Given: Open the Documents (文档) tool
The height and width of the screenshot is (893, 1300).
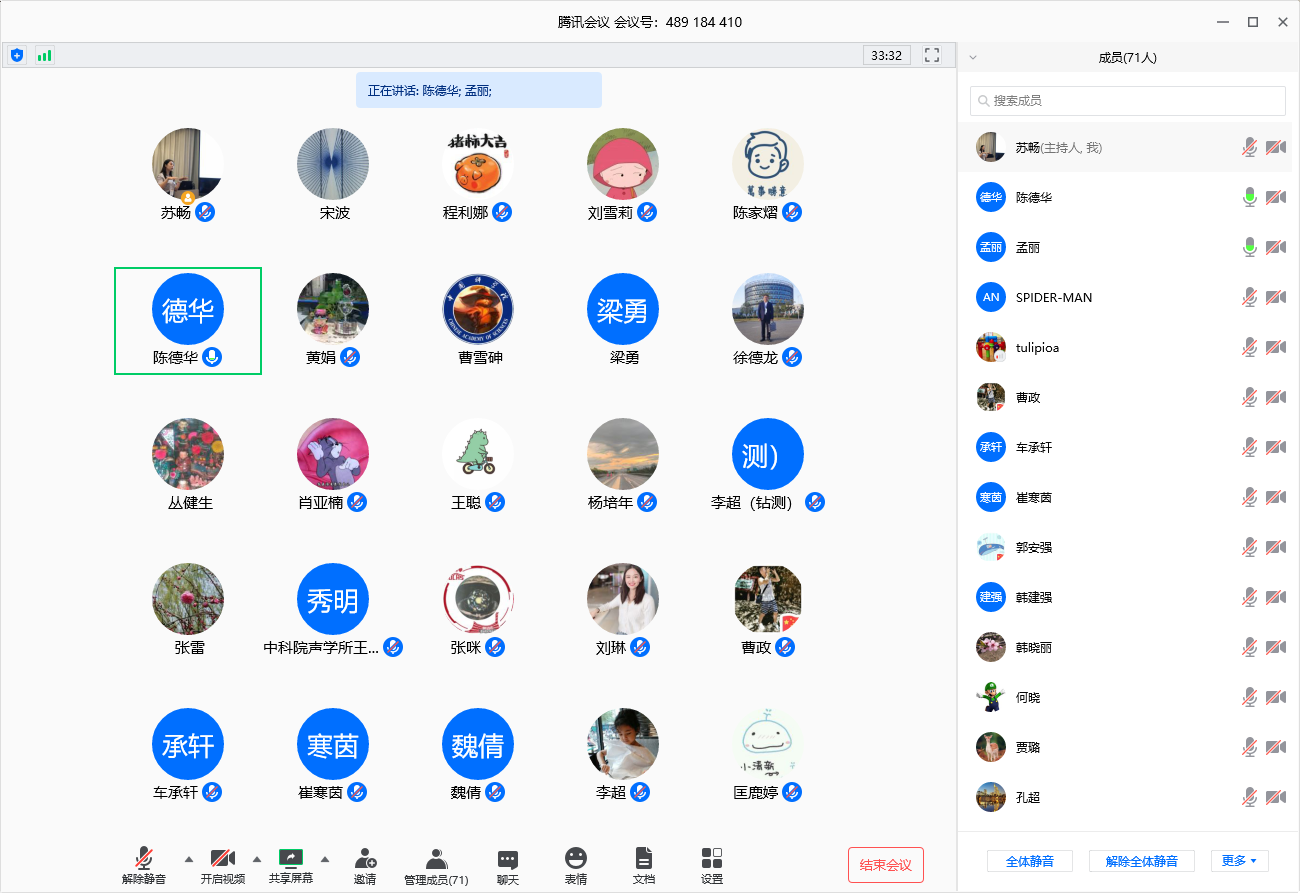Looking at the screenshot, I should pyautogui.click(x=644, y=859).
